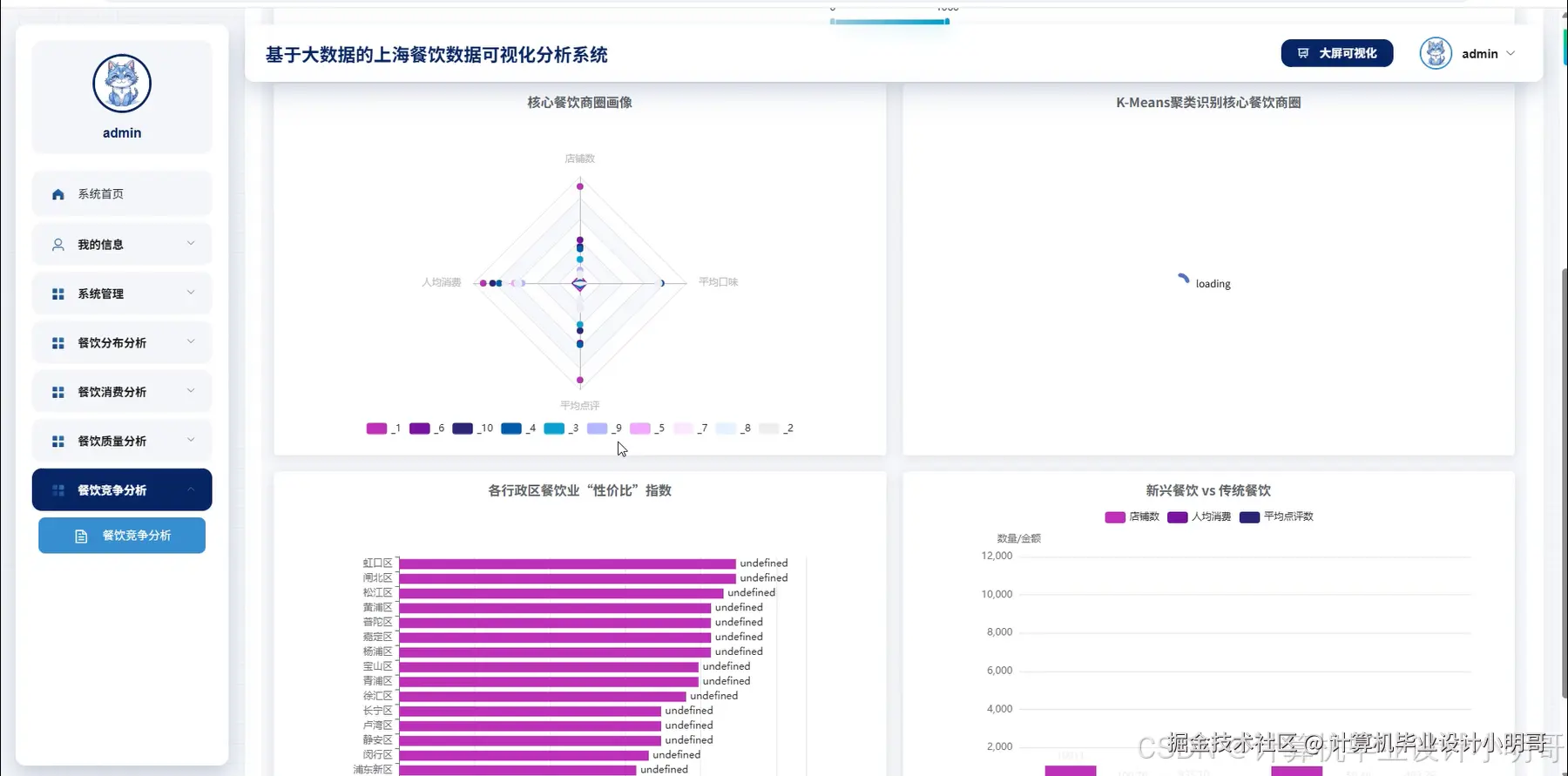Open the 系统管理 menu item

pyautogui.click(x=122, y=294)
